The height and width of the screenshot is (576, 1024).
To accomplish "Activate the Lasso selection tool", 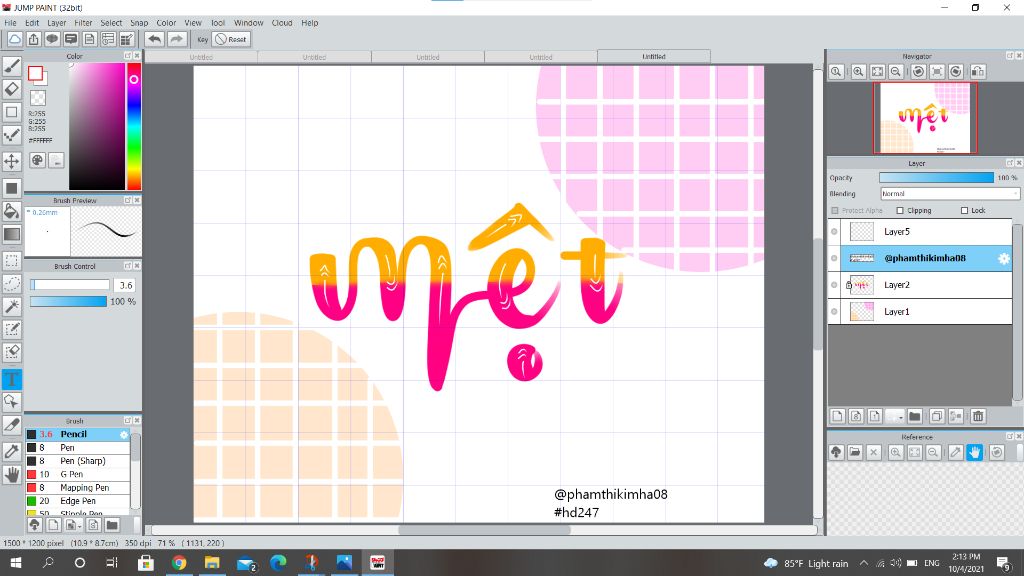I will tap(12, 283).
